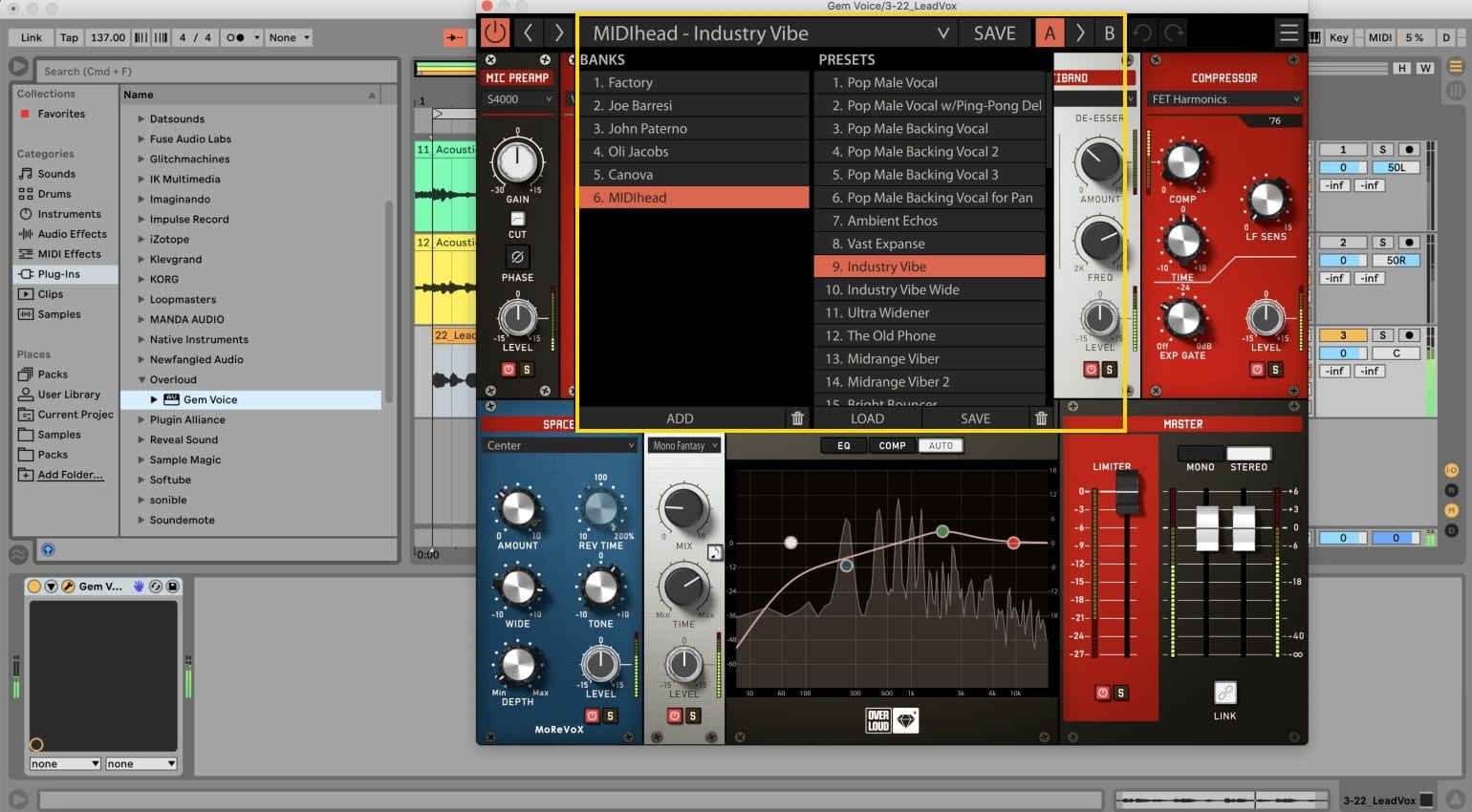
Task: Switch the Master output to Mono
Action: 1200,453
